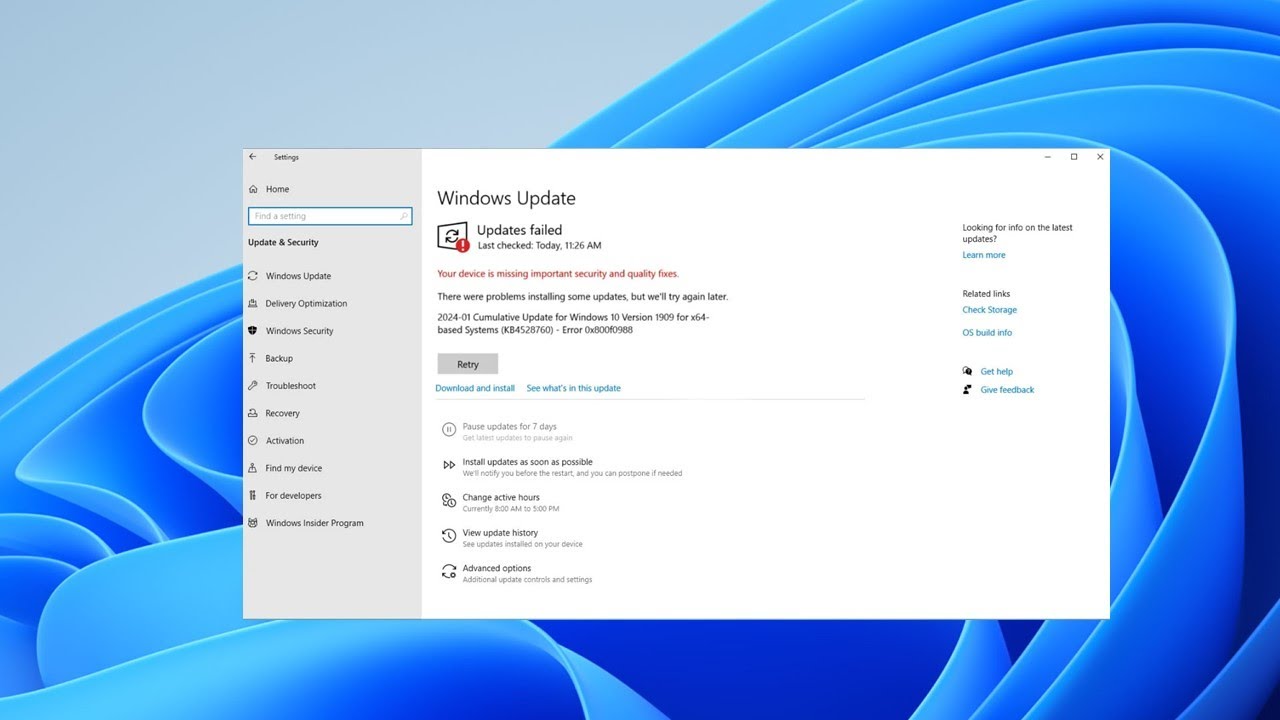Minimize the Settings window
The width and height of the screenshot is (1280, 720).
(1048, 157)
